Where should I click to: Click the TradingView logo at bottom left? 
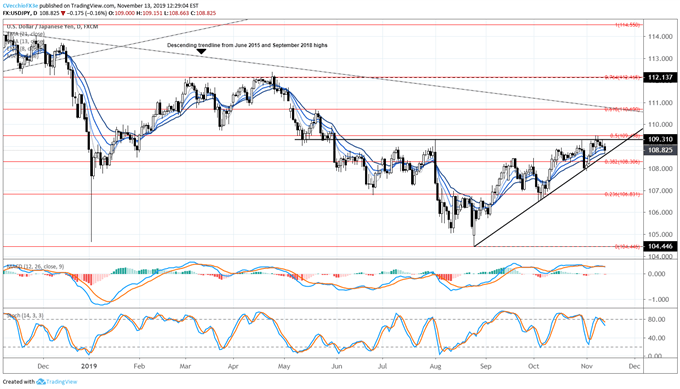pos(57,382)
